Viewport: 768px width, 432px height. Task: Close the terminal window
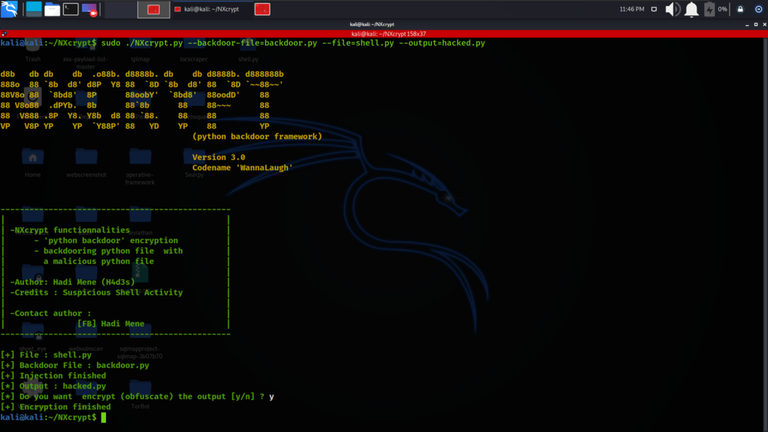coord(765,24)
